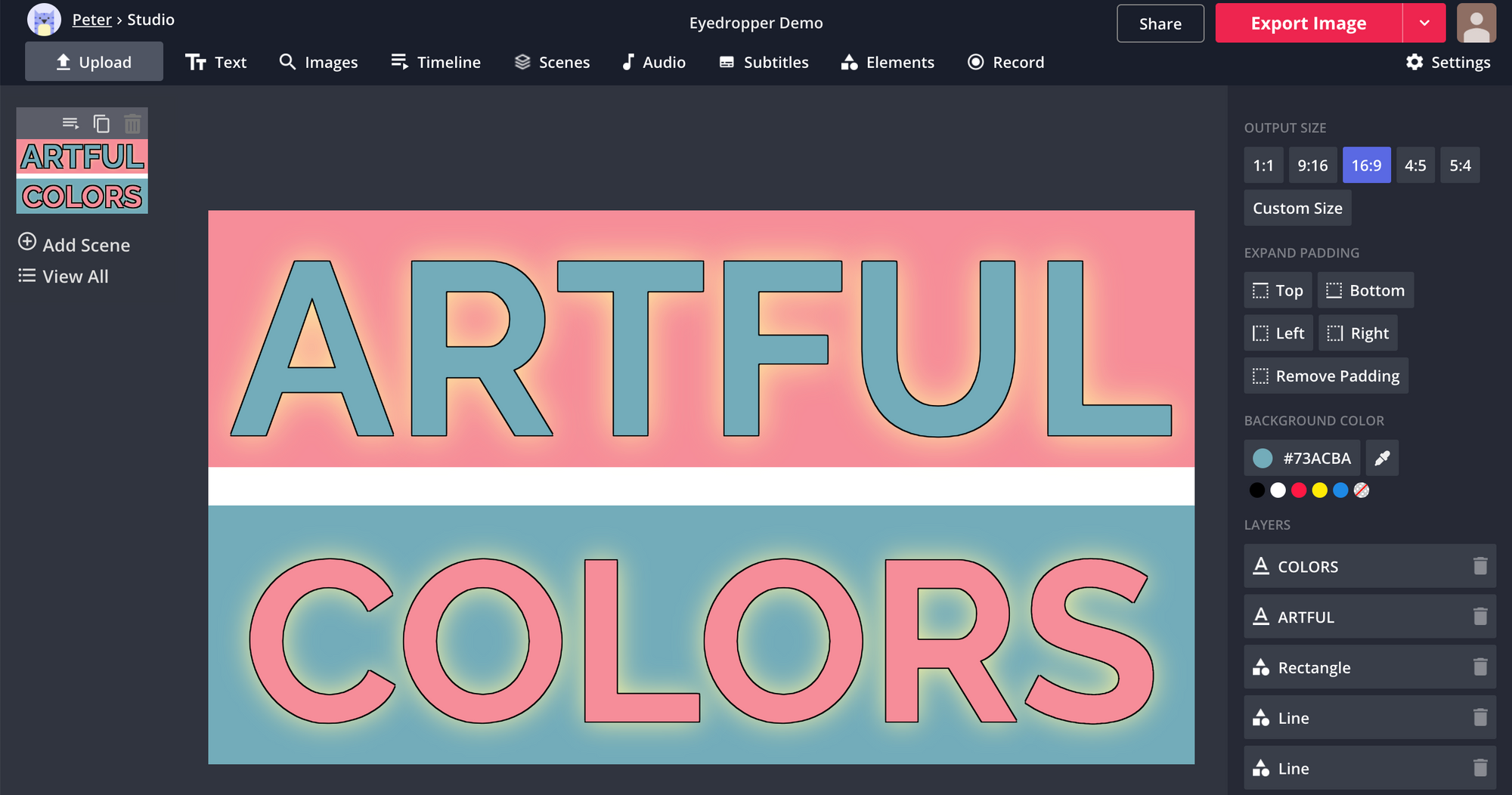The width and height of the screenshot is (1512, 795).
Task: Open the scene options list icon
Action: point(70,123)
